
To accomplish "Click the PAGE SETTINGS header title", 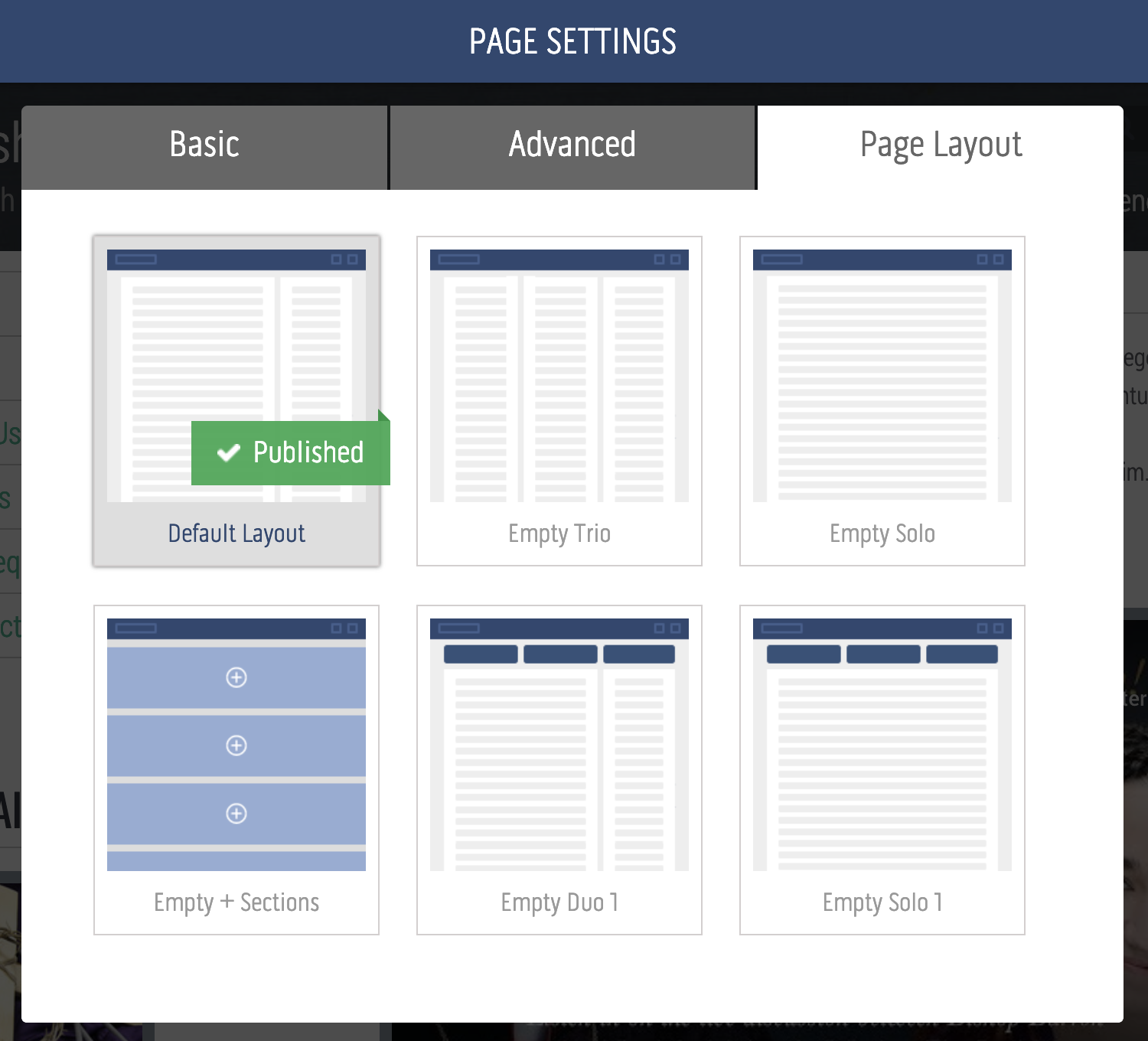I will click(572, 41).
